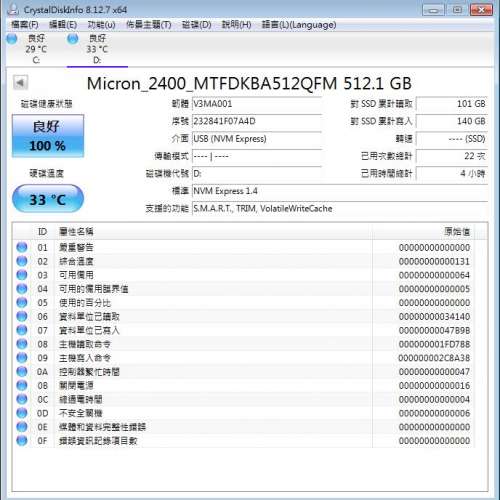500x500 pixels.
Task: Click the total host reads field 101 GB
Action: (452, 104)
